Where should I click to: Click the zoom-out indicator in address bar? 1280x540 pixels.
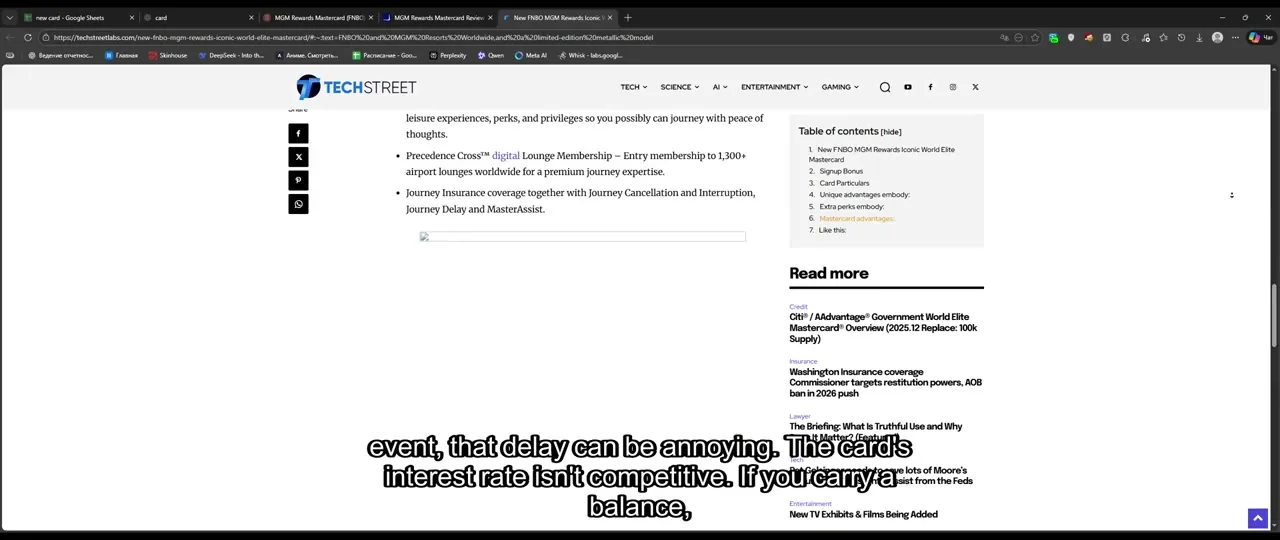pos(1019,37)
